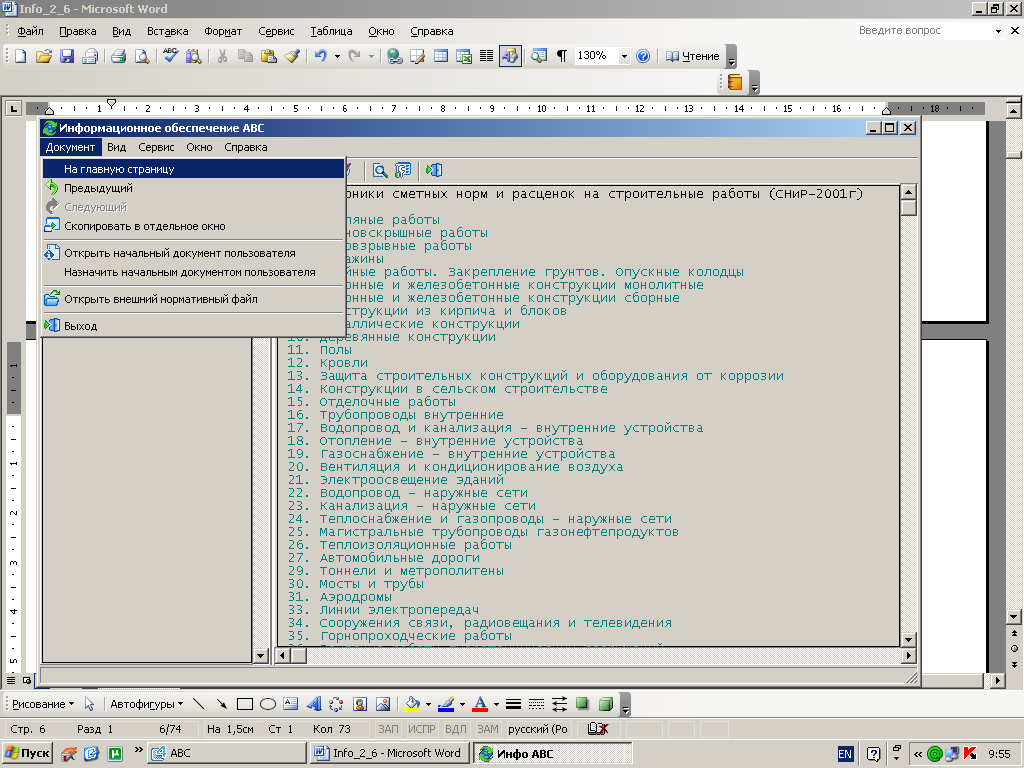1024x768 pixels.
Task: Open the Файл menu in Word
Action: [x=30, y=31]
